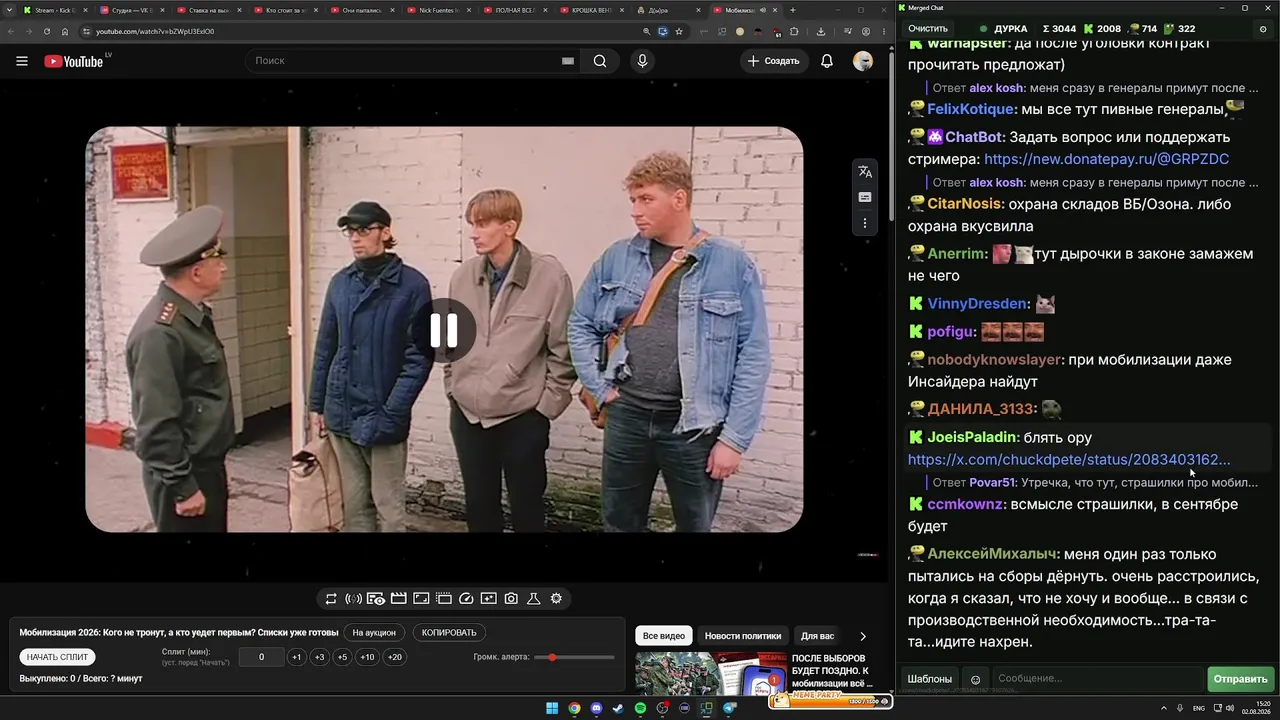
Task: Click the broadcast waves icon in video toolbar
Action: pos(353,599)
